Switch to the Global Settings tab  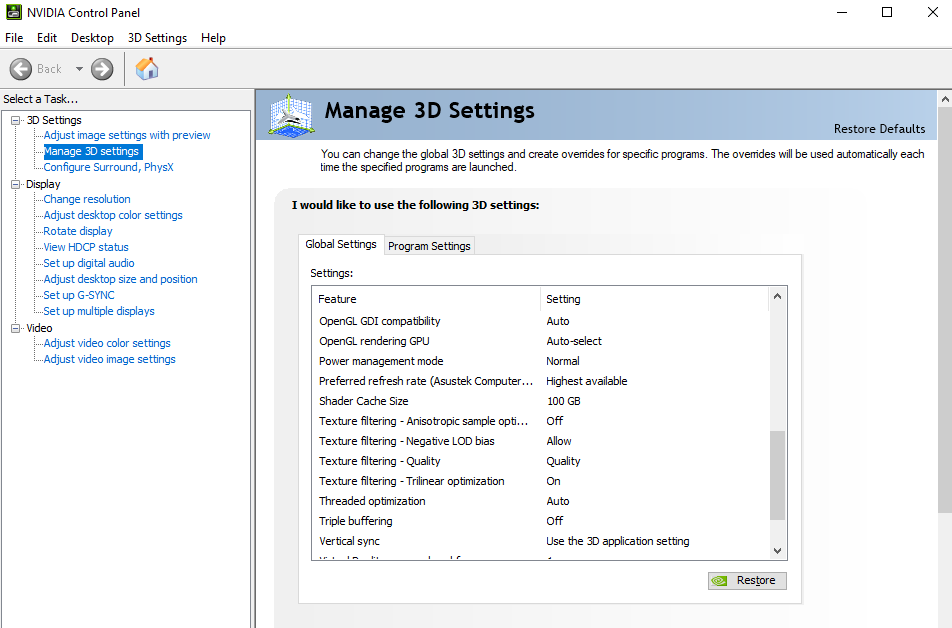click(x=341, y=244)
